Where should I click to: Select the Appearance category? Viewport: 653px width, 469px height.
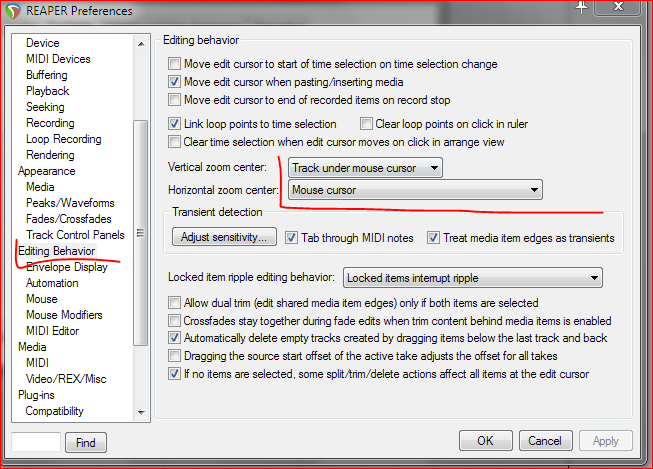click(x=47, y=171)
